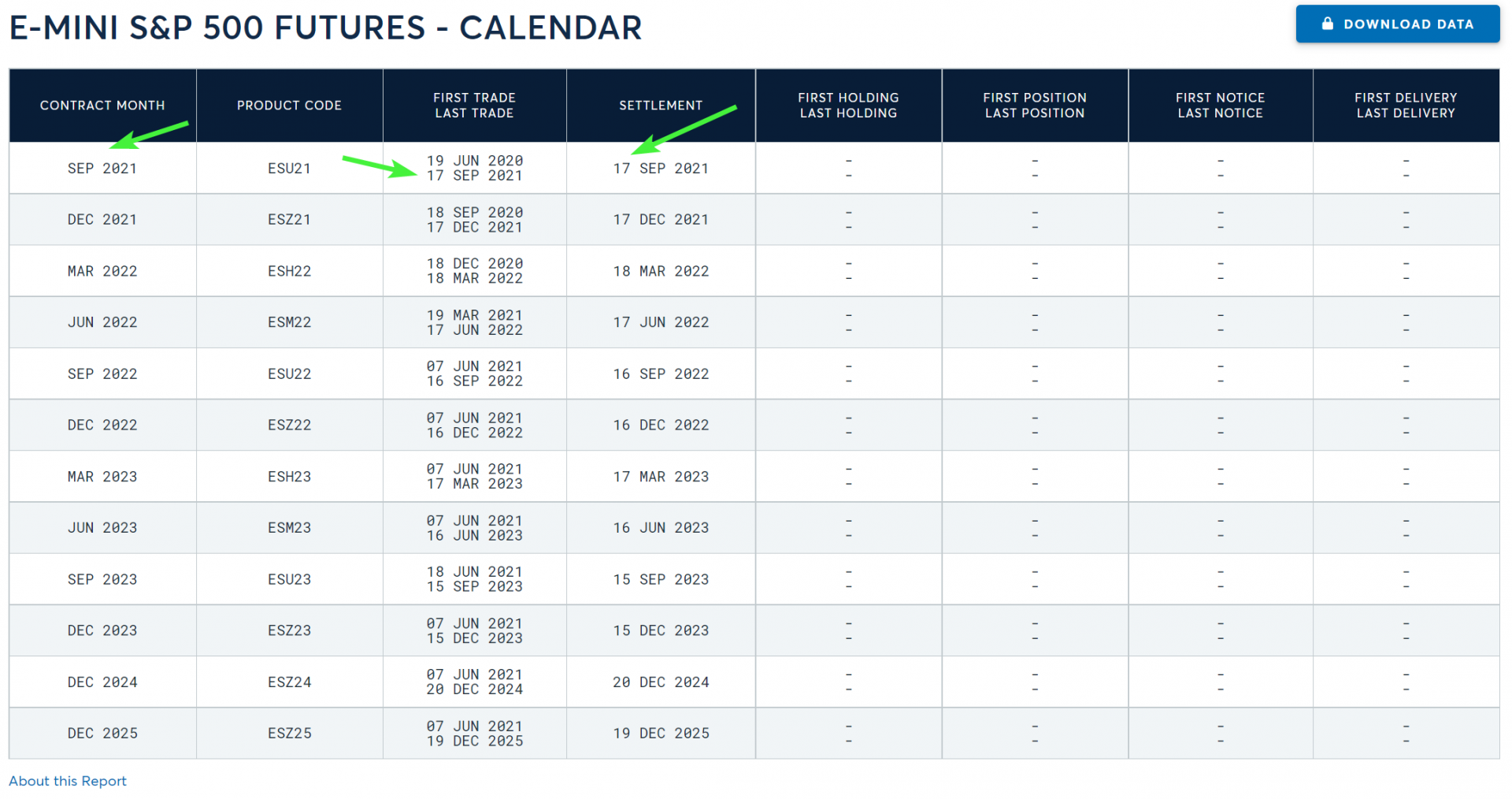Select the JUN 2022 contract month row
Screen dimensions: 1512x799
click(102, 322)
